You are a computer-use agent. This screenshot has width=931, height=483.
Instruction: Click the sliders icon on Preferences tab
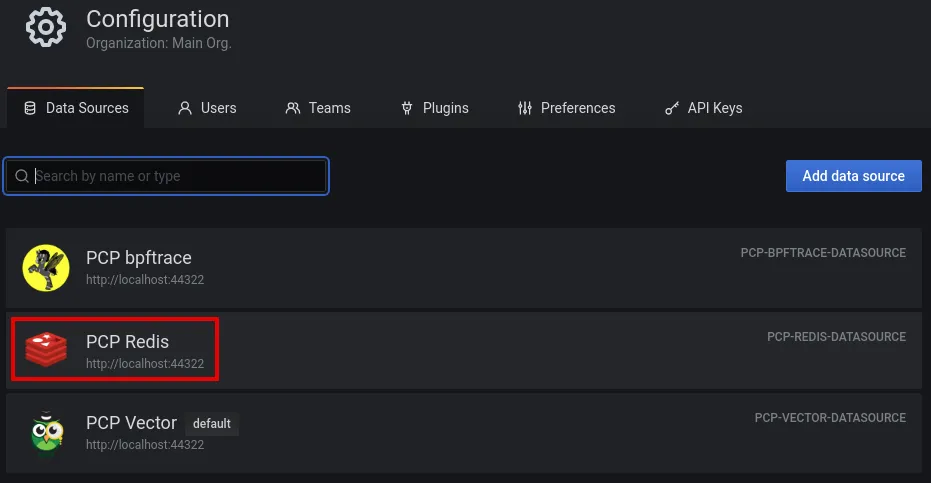coord(525,108)
